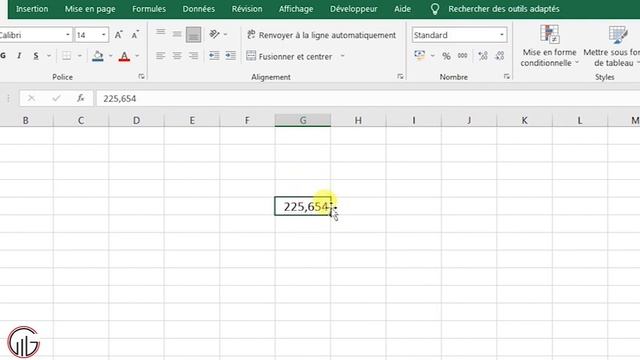Screen dimensions: 640x360
Task: Open the Aide tab
Action: [402, 9]
